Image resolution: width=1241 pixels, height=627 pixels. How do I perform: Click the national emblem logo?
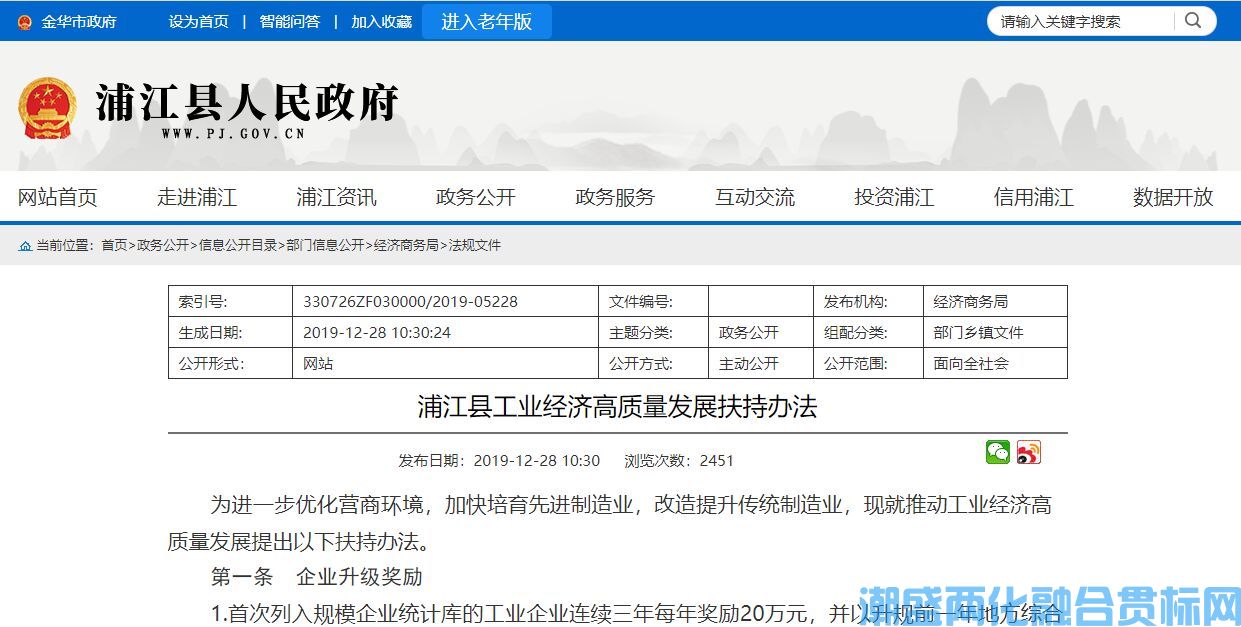47,108
